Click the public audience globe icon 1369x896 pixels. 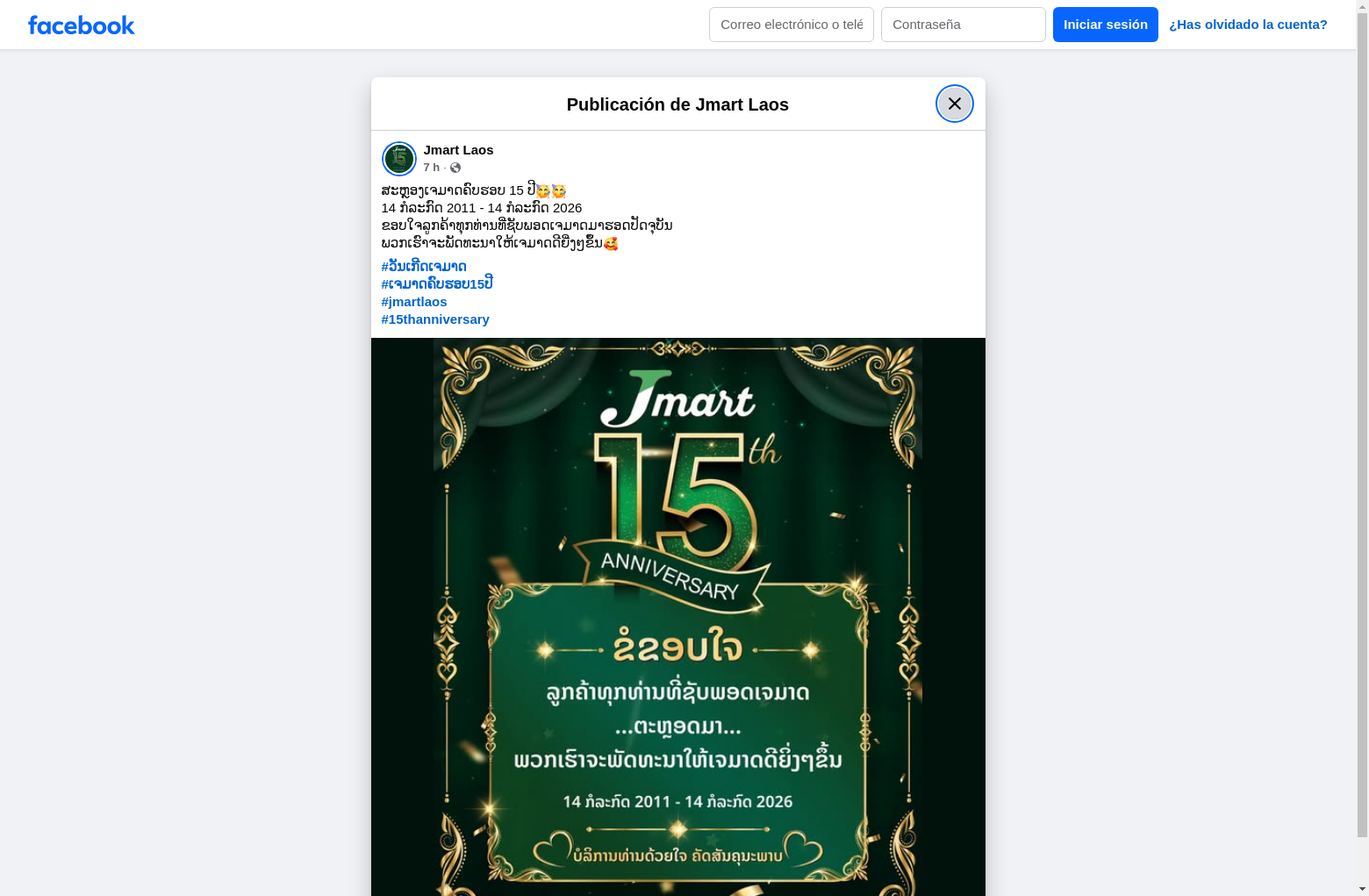[x=455, y=168]
